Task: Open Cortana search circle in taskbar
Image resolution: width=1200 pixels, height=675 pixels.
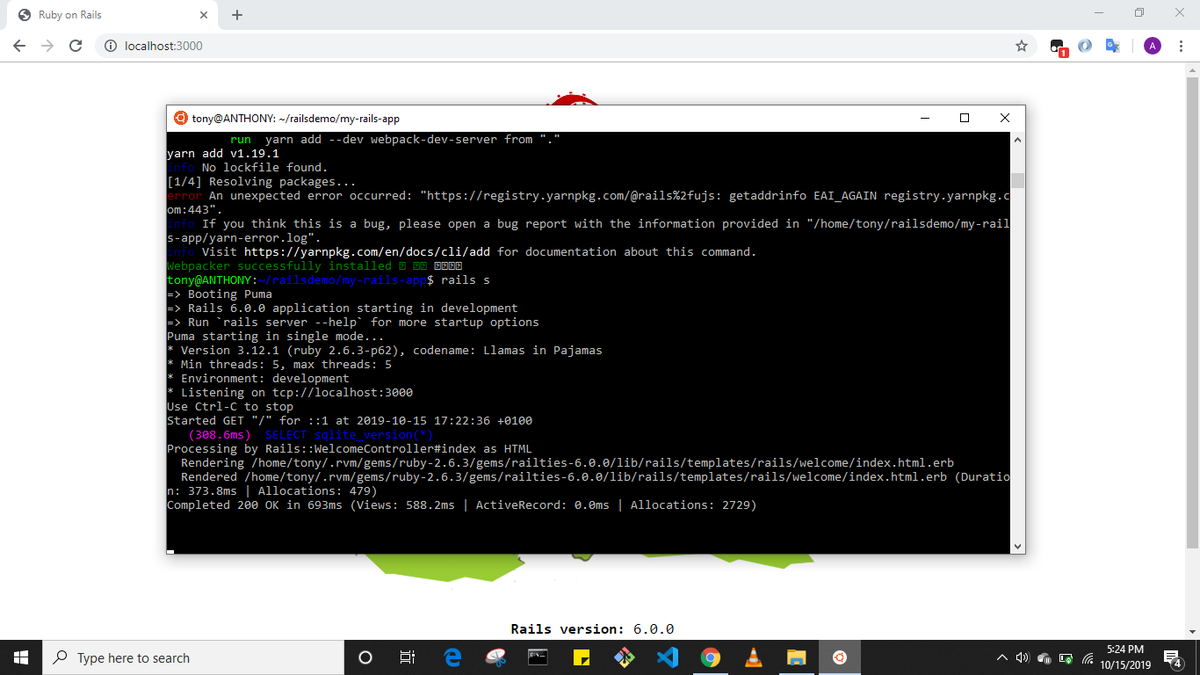Action: point(365,657)
